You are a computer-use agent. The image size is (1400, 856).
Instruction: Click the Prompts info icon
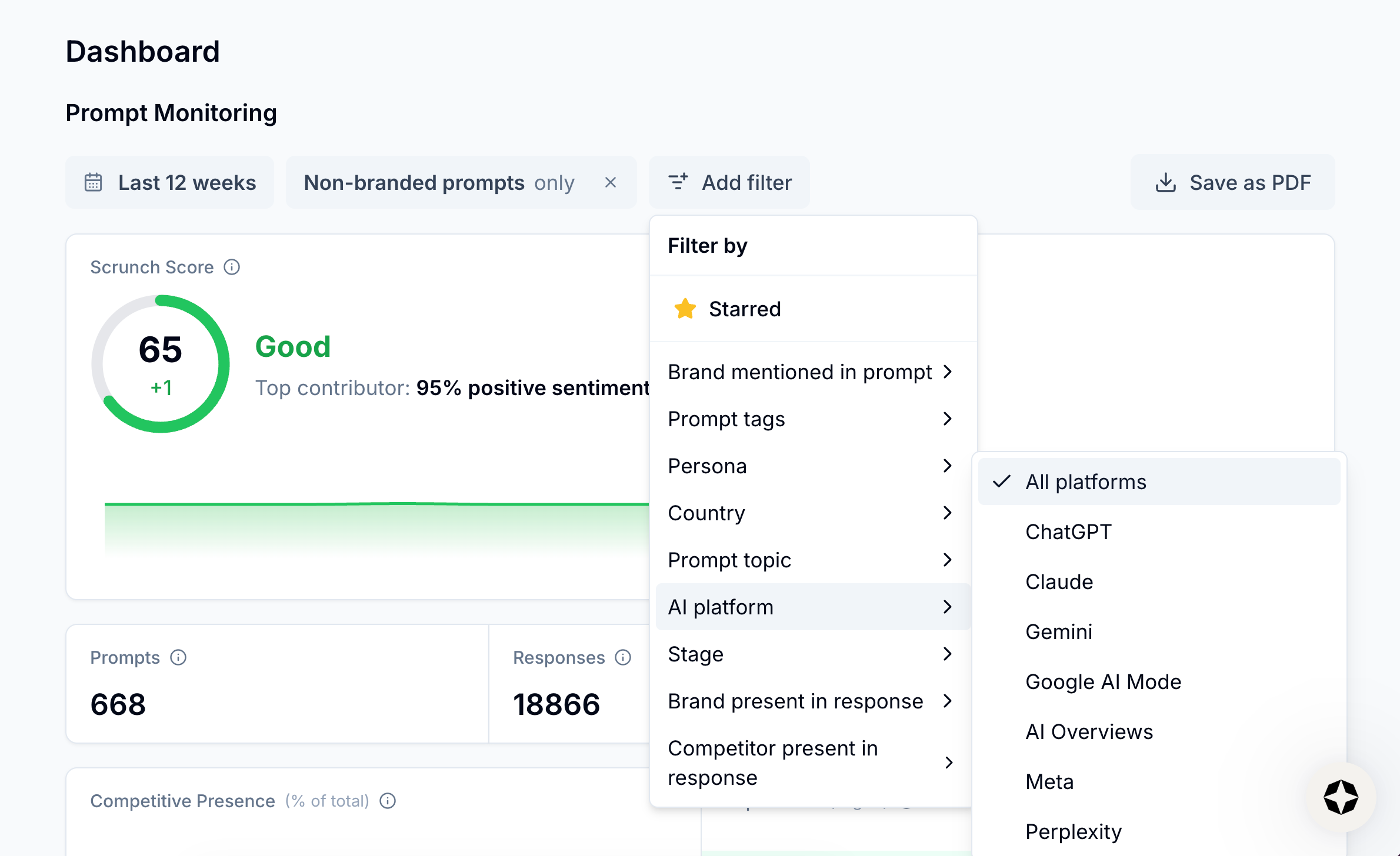pos(178,657)
